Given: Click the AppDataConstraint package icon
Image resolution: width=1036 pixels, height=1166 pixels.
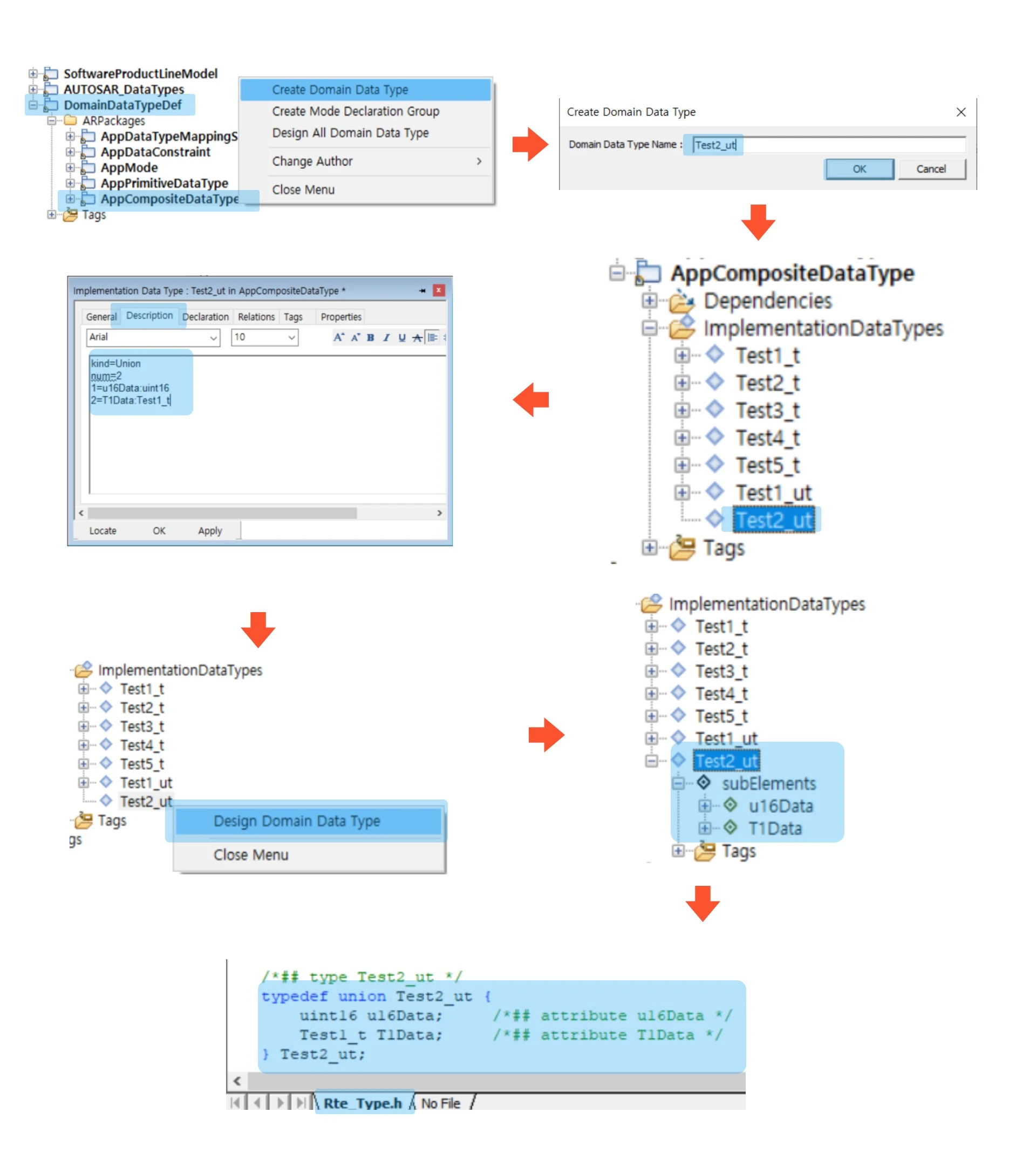Looking at the screenshot, I should (x=88, y=152).
